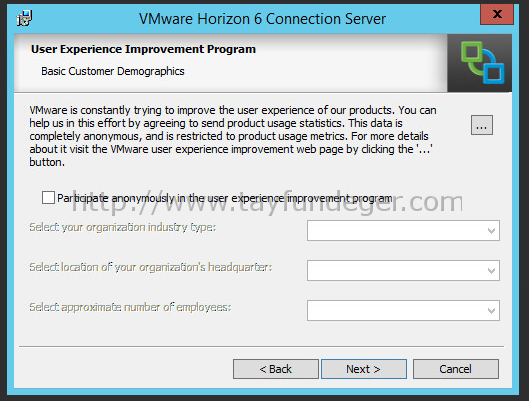The image size is (529, 401).
Task: Click the headquarter location dropdown arrow
Action: click(x=491, y=270)
